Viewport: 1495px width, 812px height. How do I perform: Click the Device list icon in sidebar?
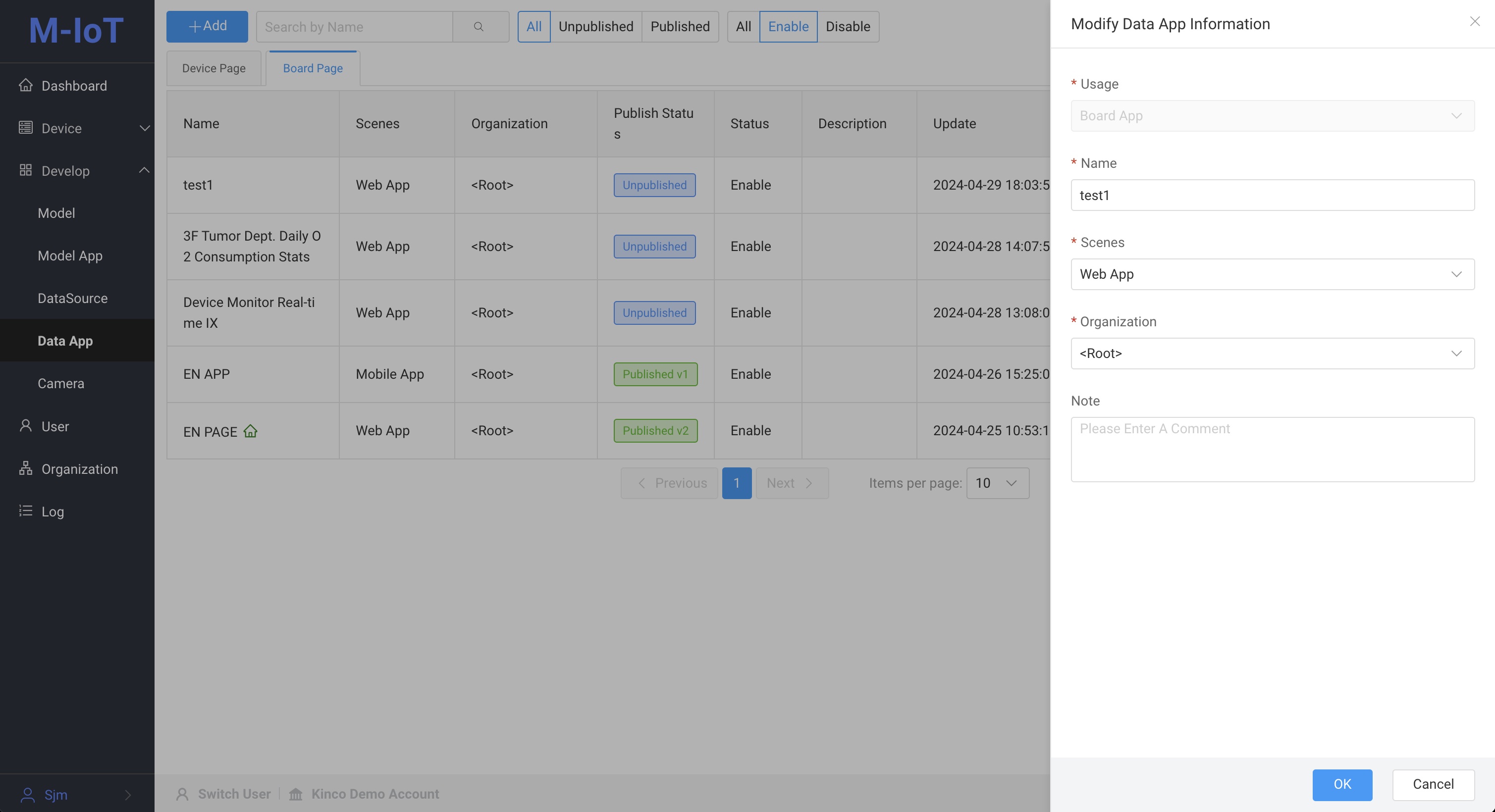(26, 128)
